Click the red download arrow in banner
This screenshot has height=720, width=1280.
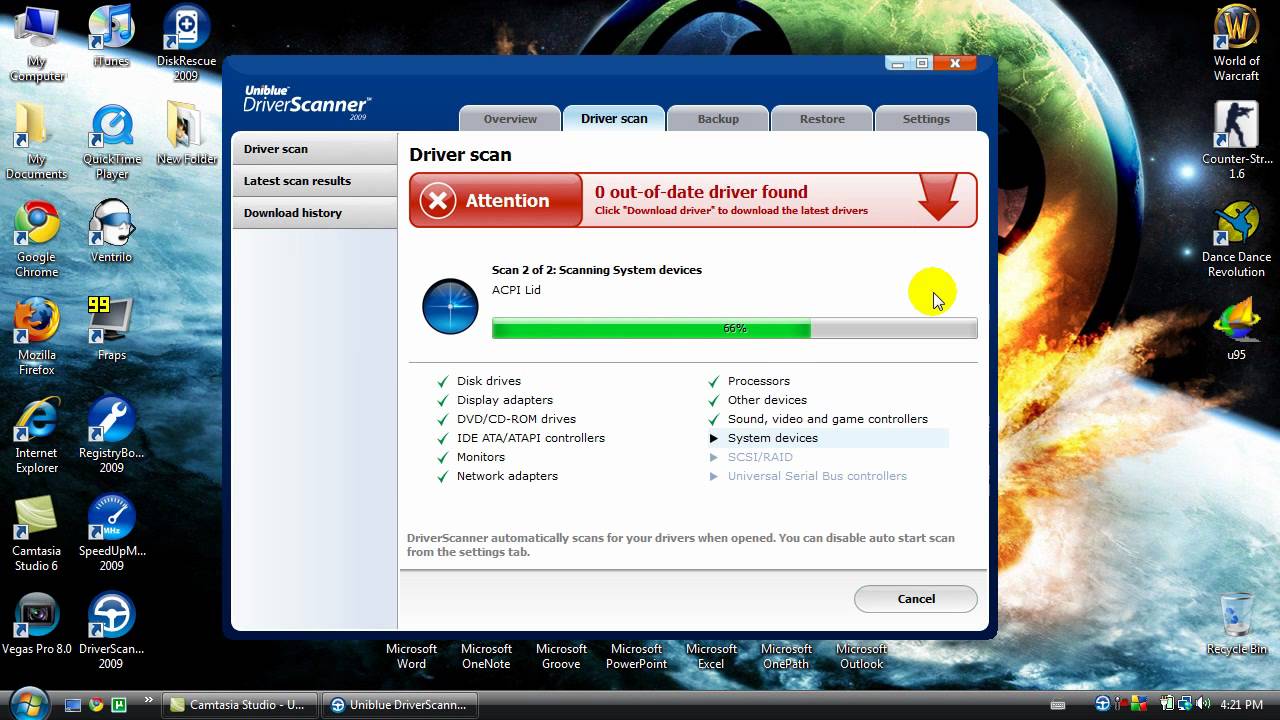point(938,199)
